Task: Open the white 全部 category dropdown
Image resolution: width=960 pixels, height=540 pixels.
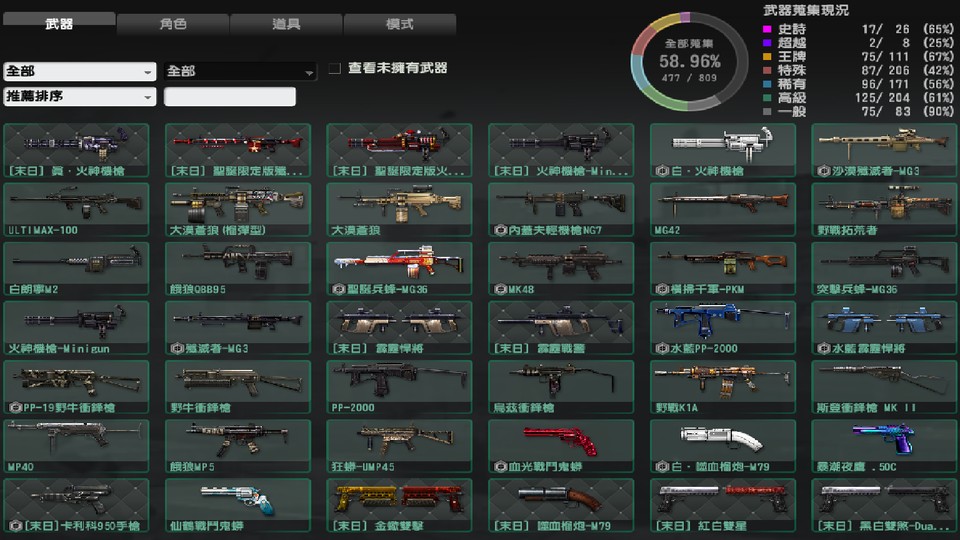Action: [x=79, y=72]
